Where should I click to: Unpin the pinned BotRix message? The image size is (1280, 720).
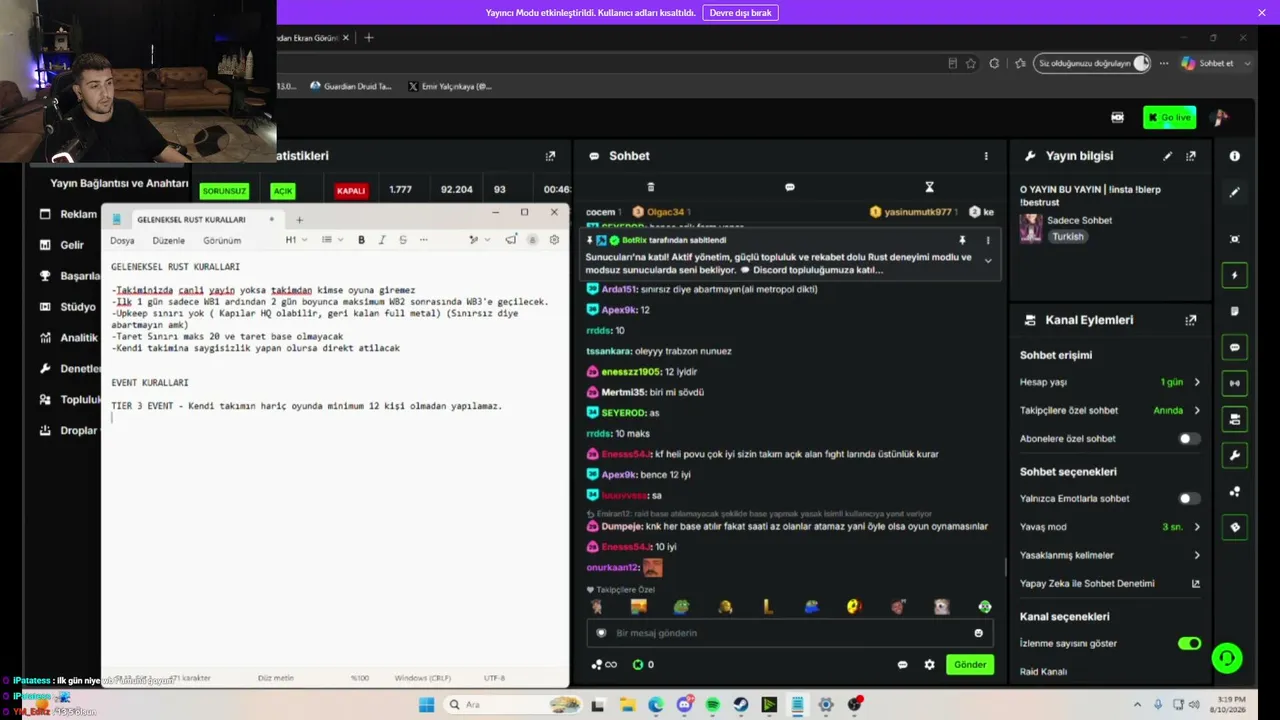pos(962,240)
